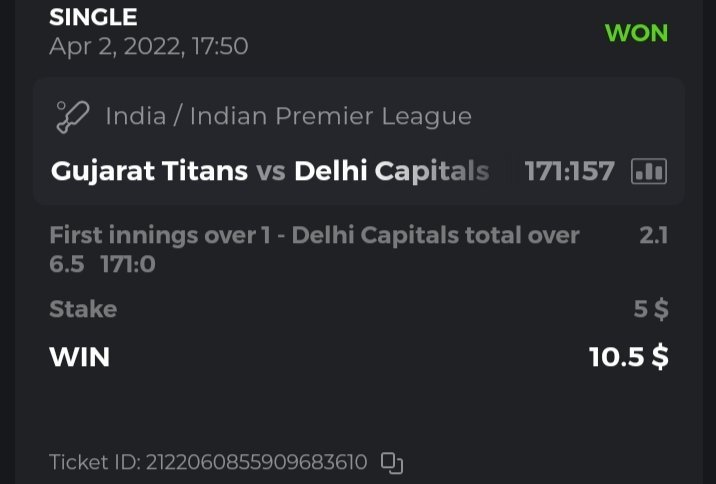
Task: Click the green WON status label
Action: tap(636, 32)
